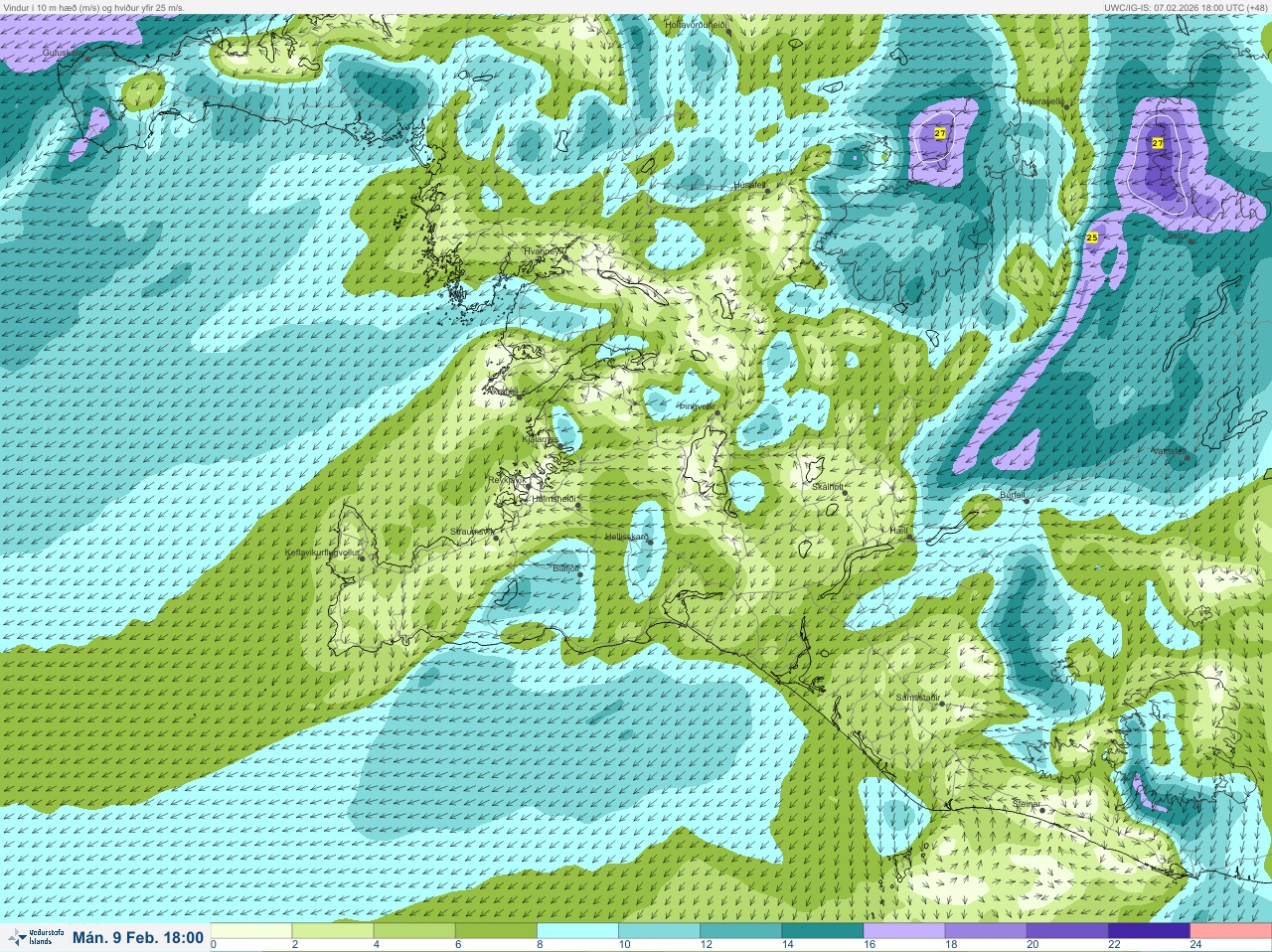This screenshot has height=952, width=1272.
Task: Click the Vatnsfell station label
Action: pos(1169,451)
